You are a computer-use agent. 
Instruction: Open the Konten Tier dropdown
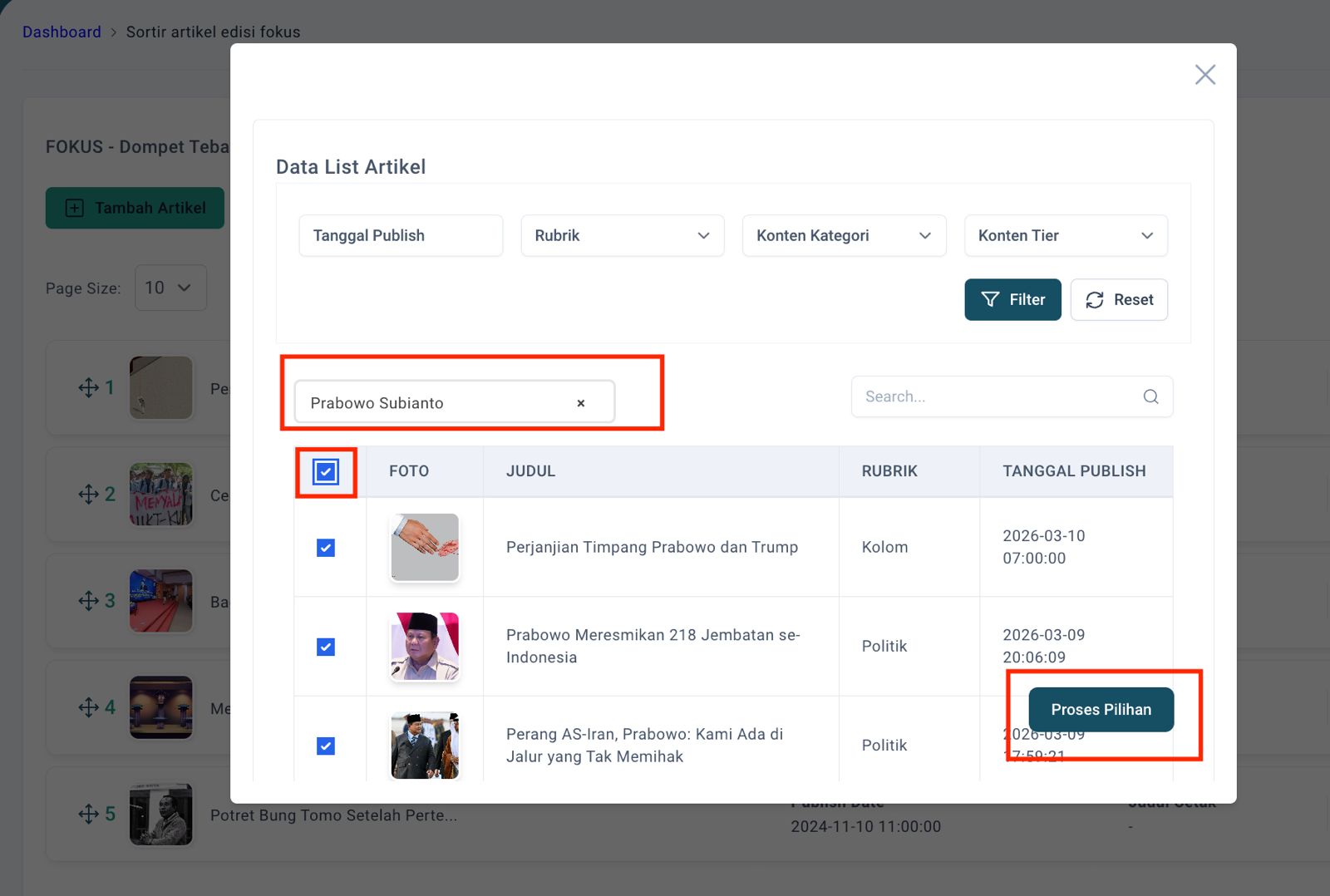[1065, 235]
